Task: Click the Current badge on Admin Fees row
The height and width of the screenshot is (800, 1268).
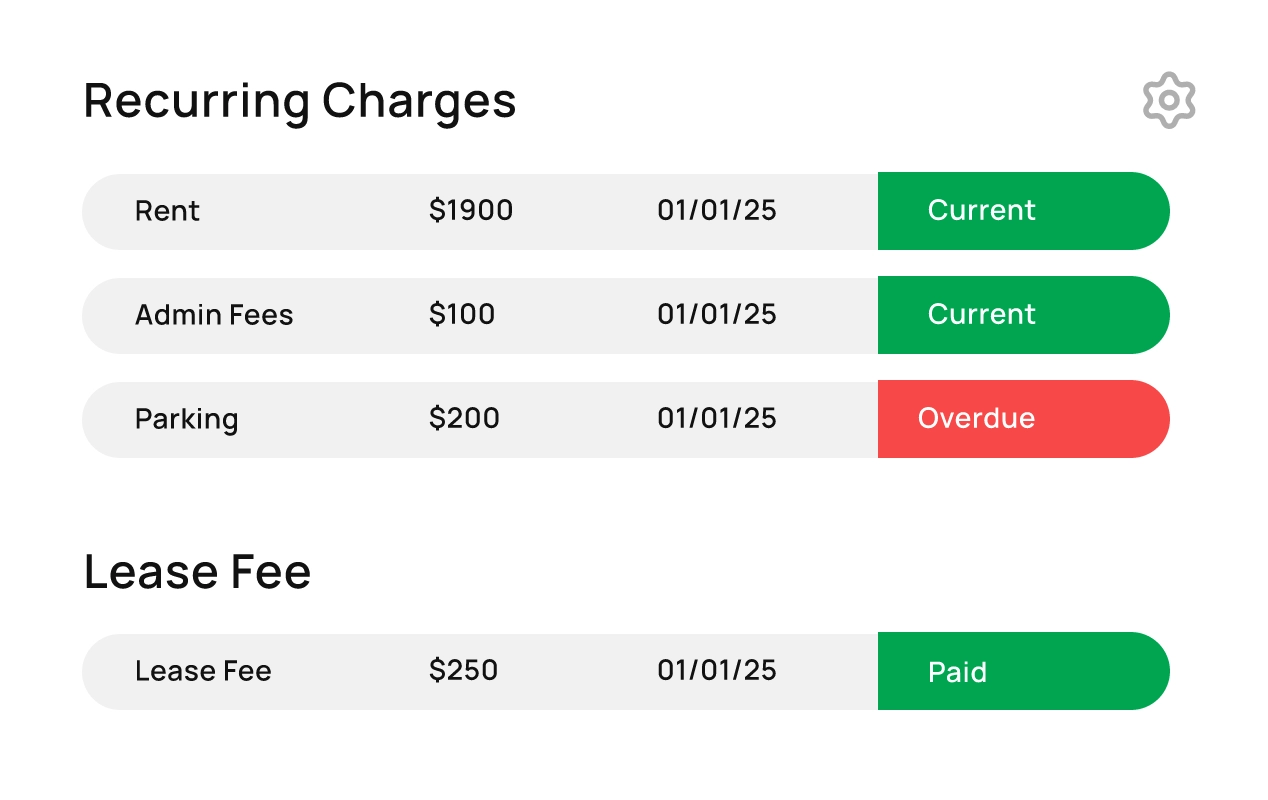Action: pos(982,314)
